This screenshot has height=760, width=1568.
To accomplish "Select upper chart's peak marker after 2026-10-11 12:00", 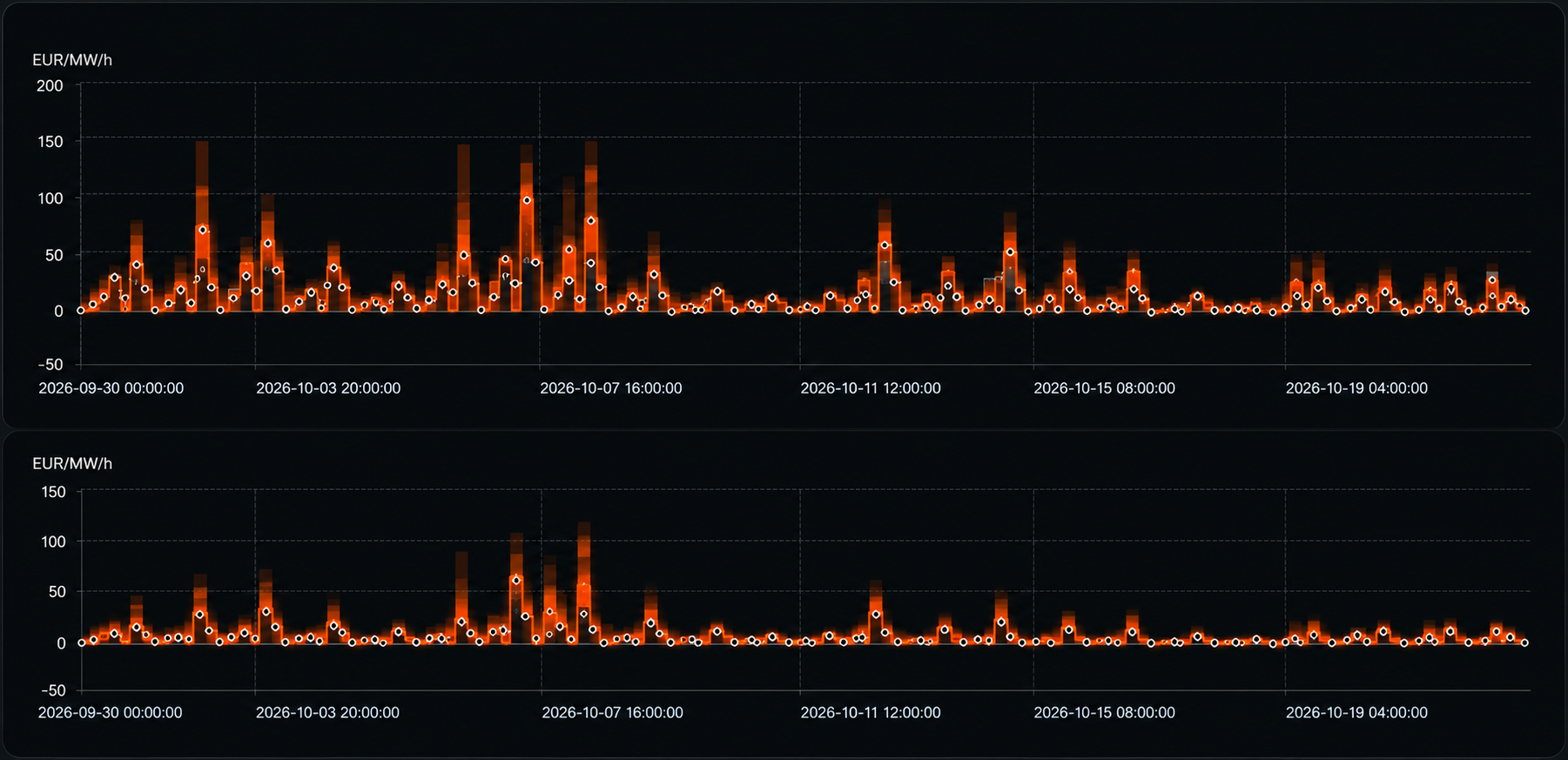I will pos(885,245).
